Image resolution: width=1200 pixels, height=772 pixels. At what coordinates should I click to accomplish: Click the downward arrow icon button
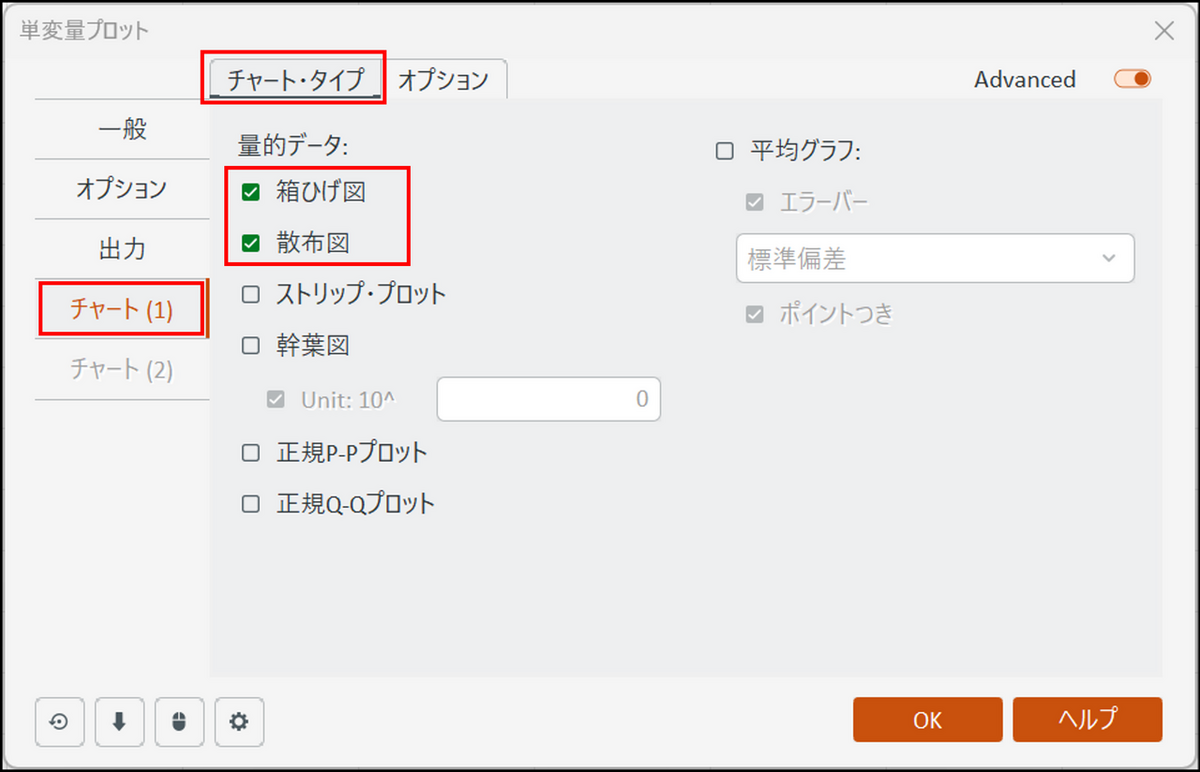tap(119, 721)
